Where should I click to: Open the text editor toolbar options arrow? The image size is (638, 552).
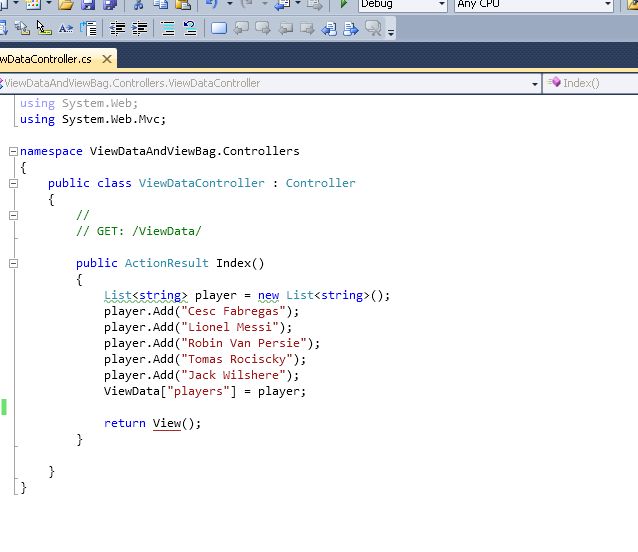(x=391, y=32)
